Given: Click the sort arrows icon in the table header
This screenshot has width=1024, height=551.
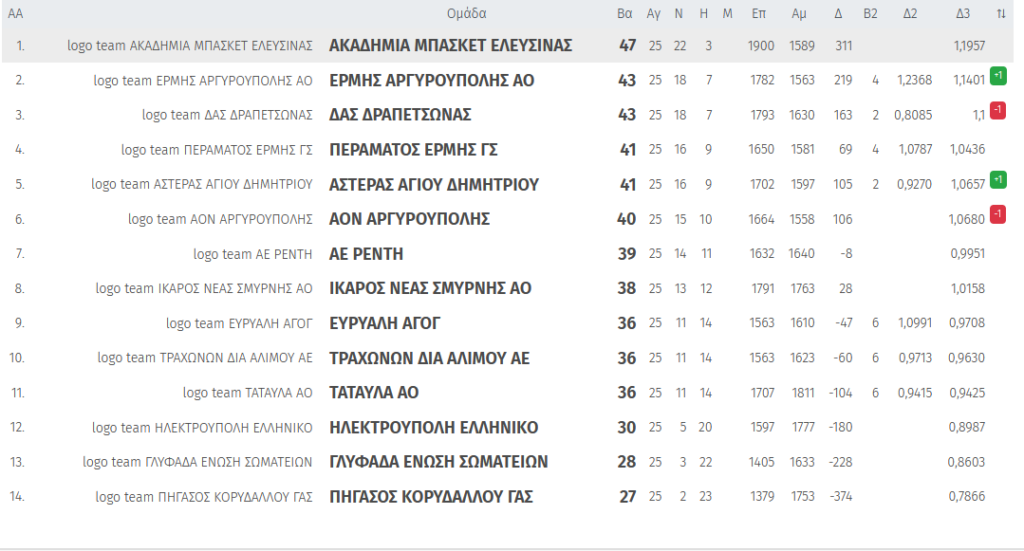Looking at the screenshot, I should [x=1001, y=14].
